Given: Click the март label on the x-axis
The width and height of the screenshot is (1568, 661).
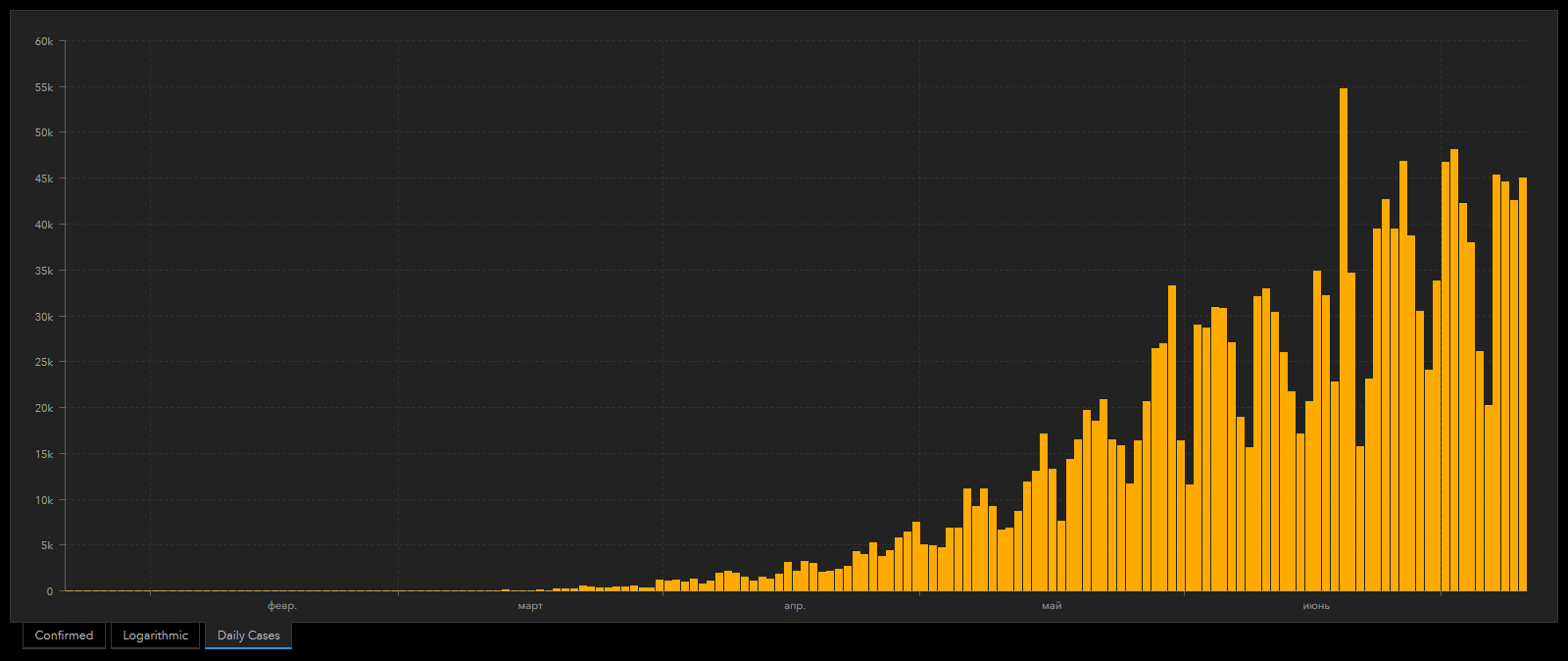Looking at the screenshot, I should coord(530,606).
